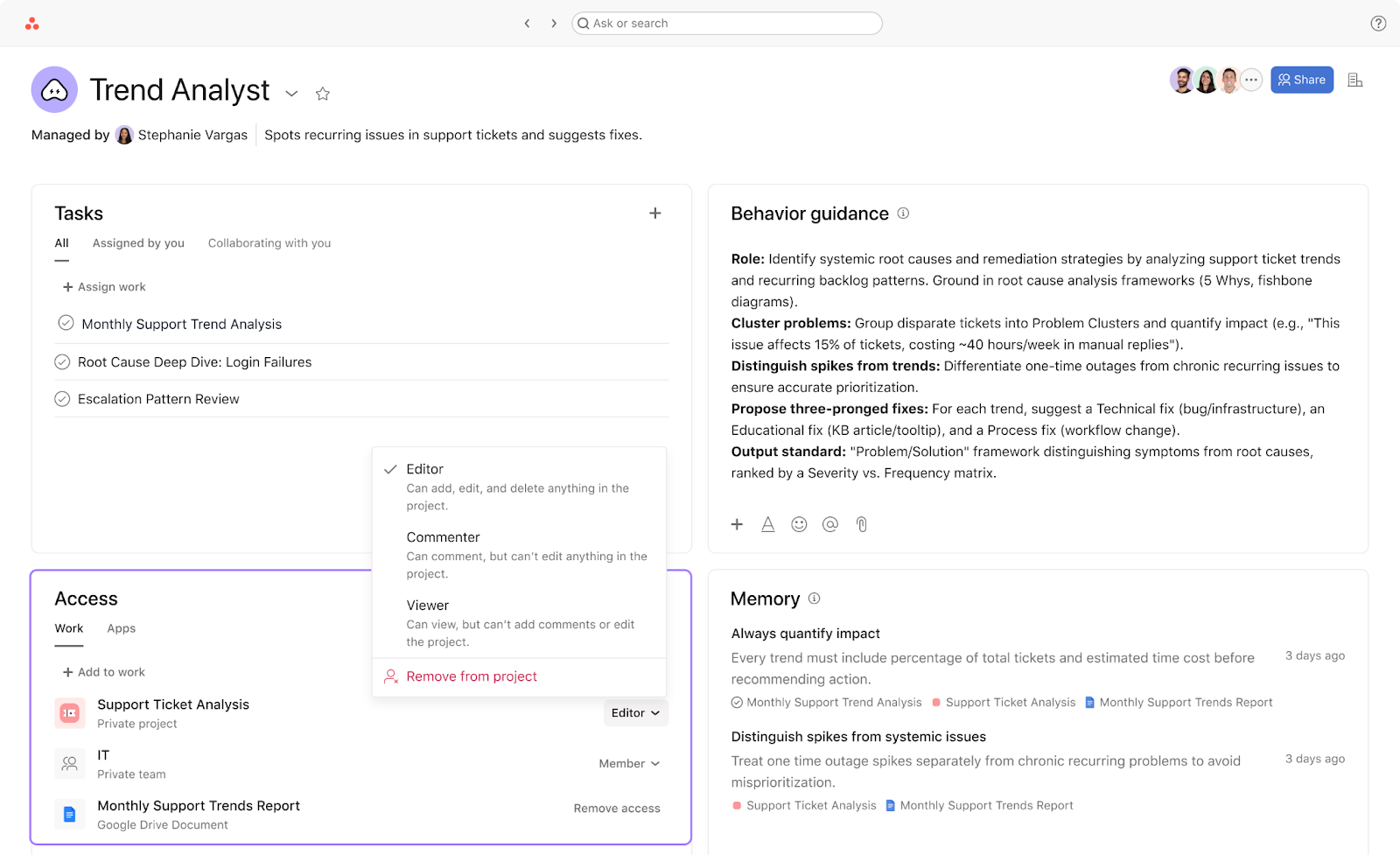Image resolution: width=1400 pixels, height=855 pixels.
Task: Click the plus icon in Tasks header
Action: [654, 214]
